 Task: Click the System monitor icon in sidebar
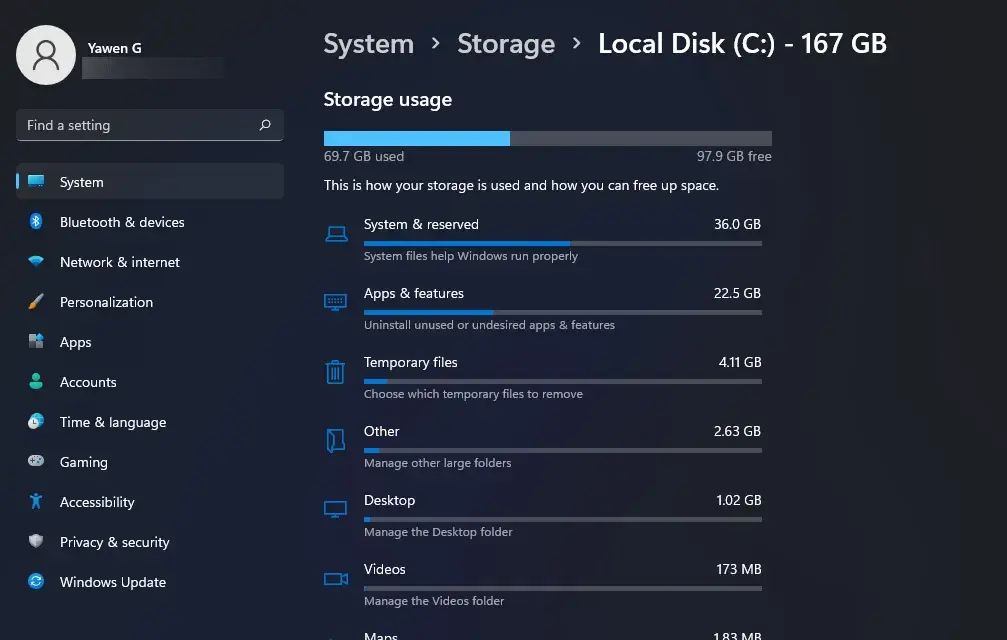point(36,181)
